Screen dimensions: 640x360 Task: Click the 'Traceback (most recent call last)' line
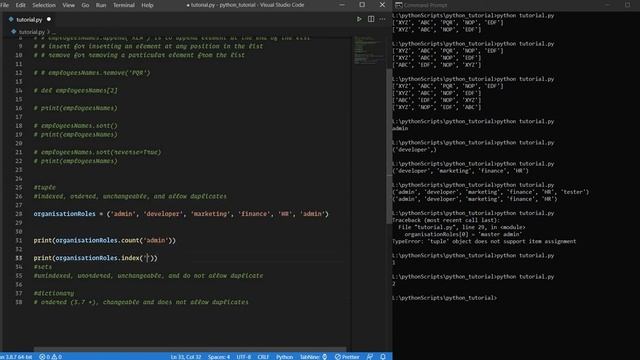[x=446, y=220]
